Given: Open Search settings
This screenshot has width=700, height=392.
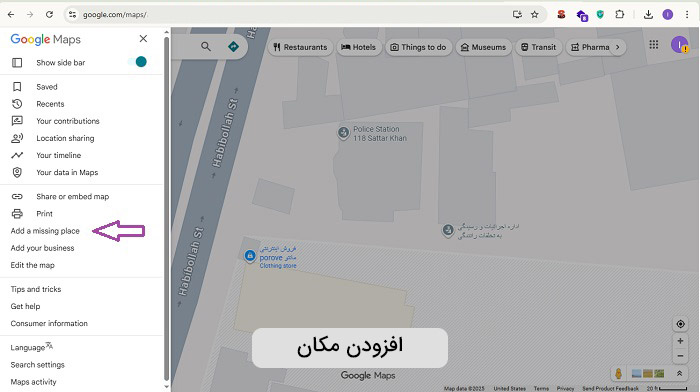Looking at the screenshot, I should [38, 365].
